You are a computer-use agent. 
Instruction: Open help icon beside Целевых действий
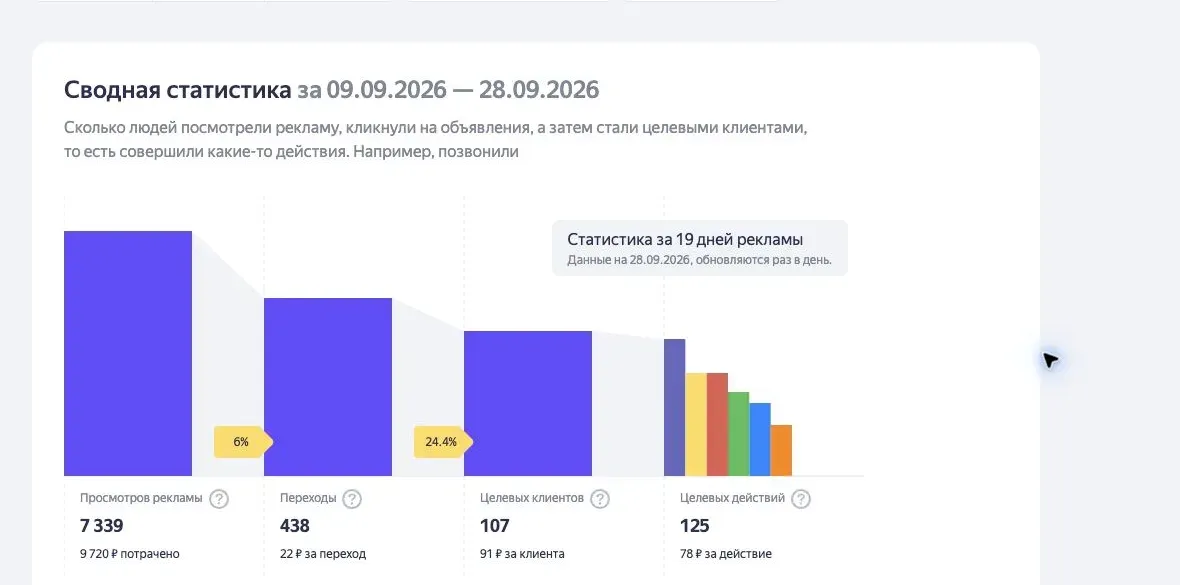[801, 498]
